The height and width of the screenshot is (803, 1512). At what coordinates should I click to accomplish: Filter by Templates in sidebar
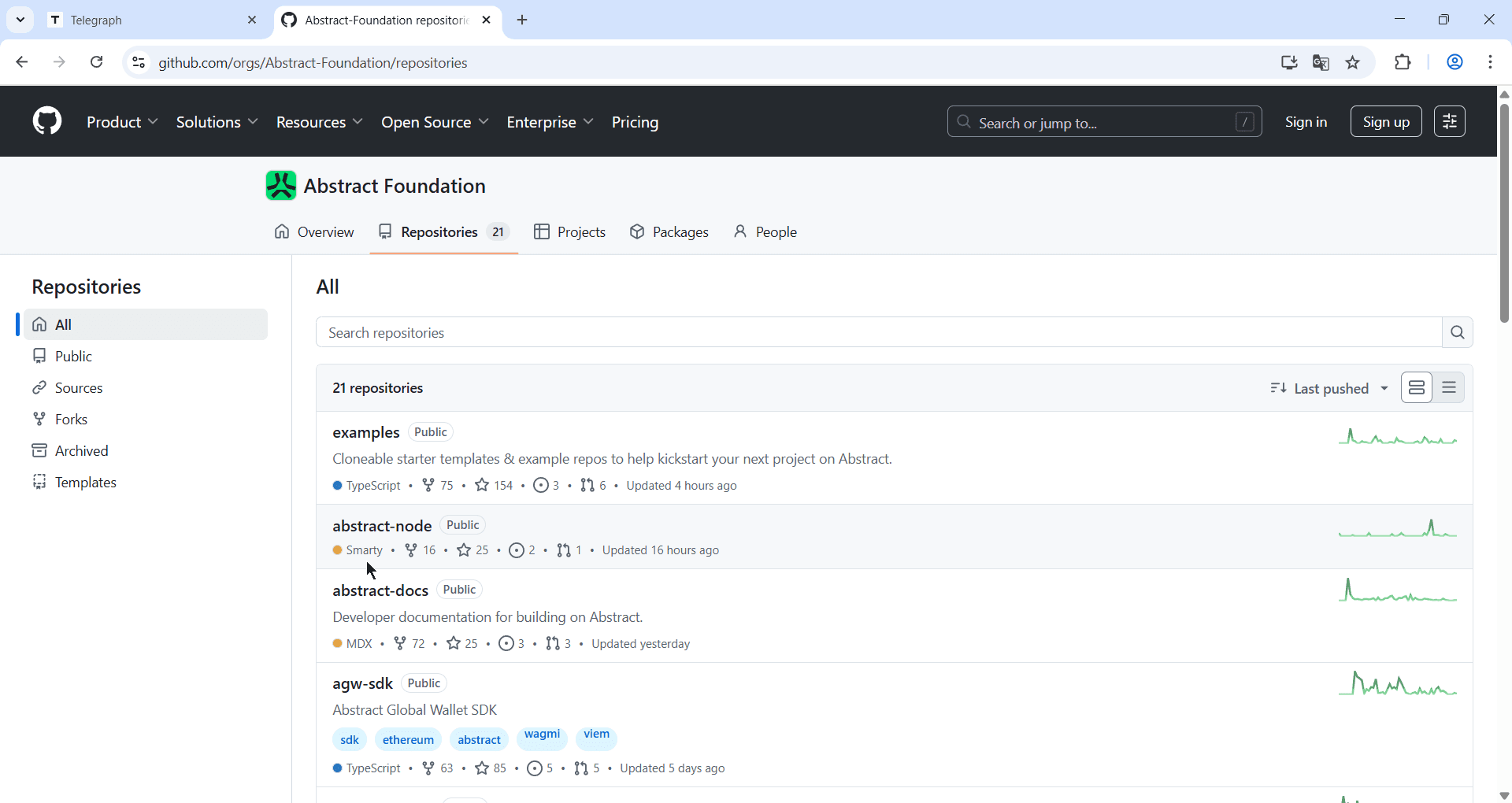[146, 482]
